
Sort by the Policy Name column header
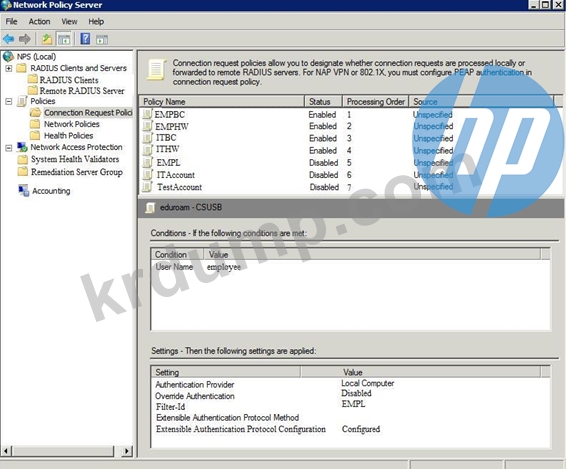pyautogui.click(x=222, y=101)
